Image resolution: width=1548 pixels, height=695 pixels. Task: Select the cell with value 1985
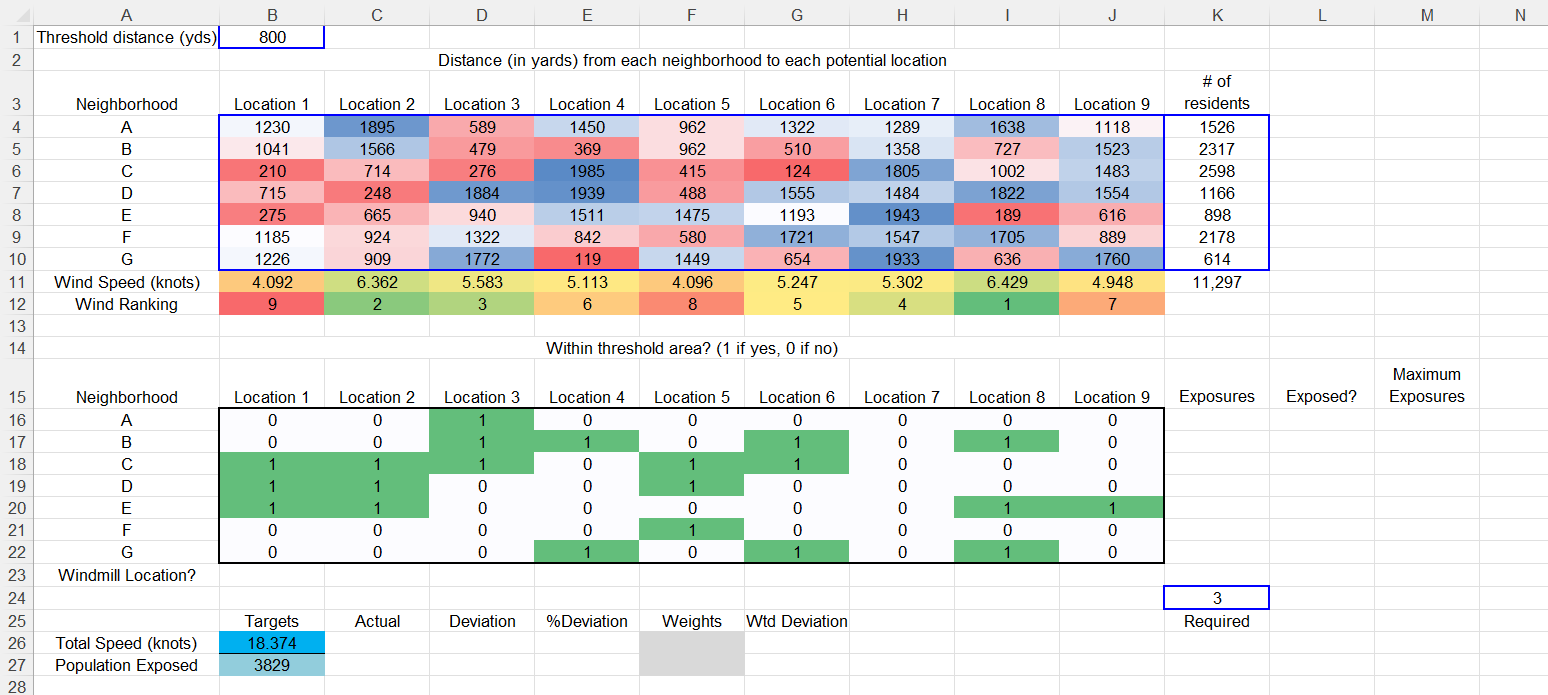(587, 171)
